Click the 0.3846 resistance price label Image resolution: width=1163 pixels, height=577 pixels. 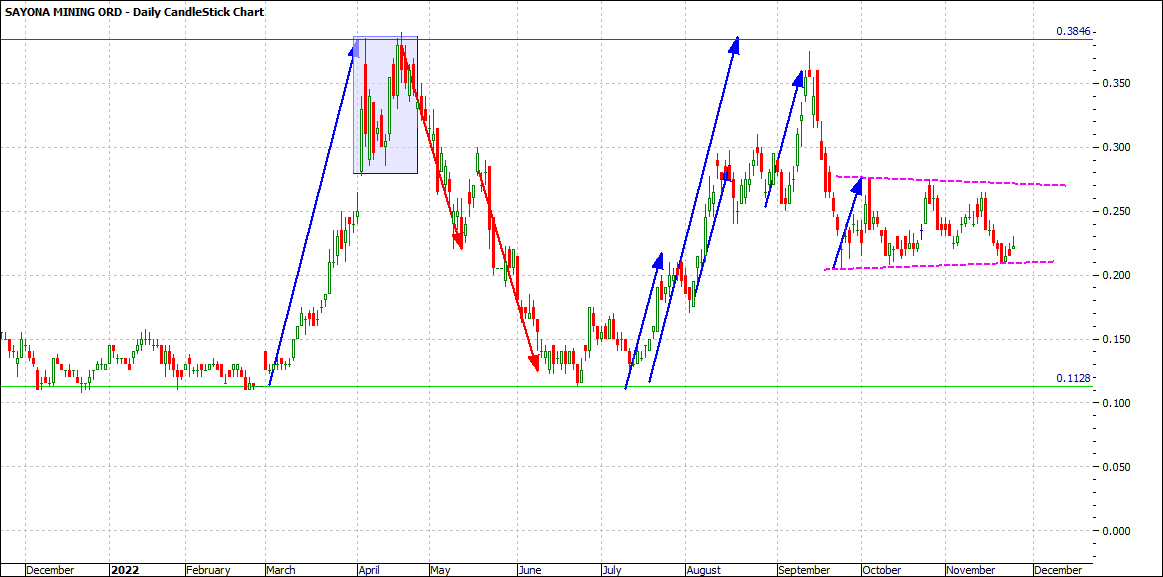(x=1073, y=31)
